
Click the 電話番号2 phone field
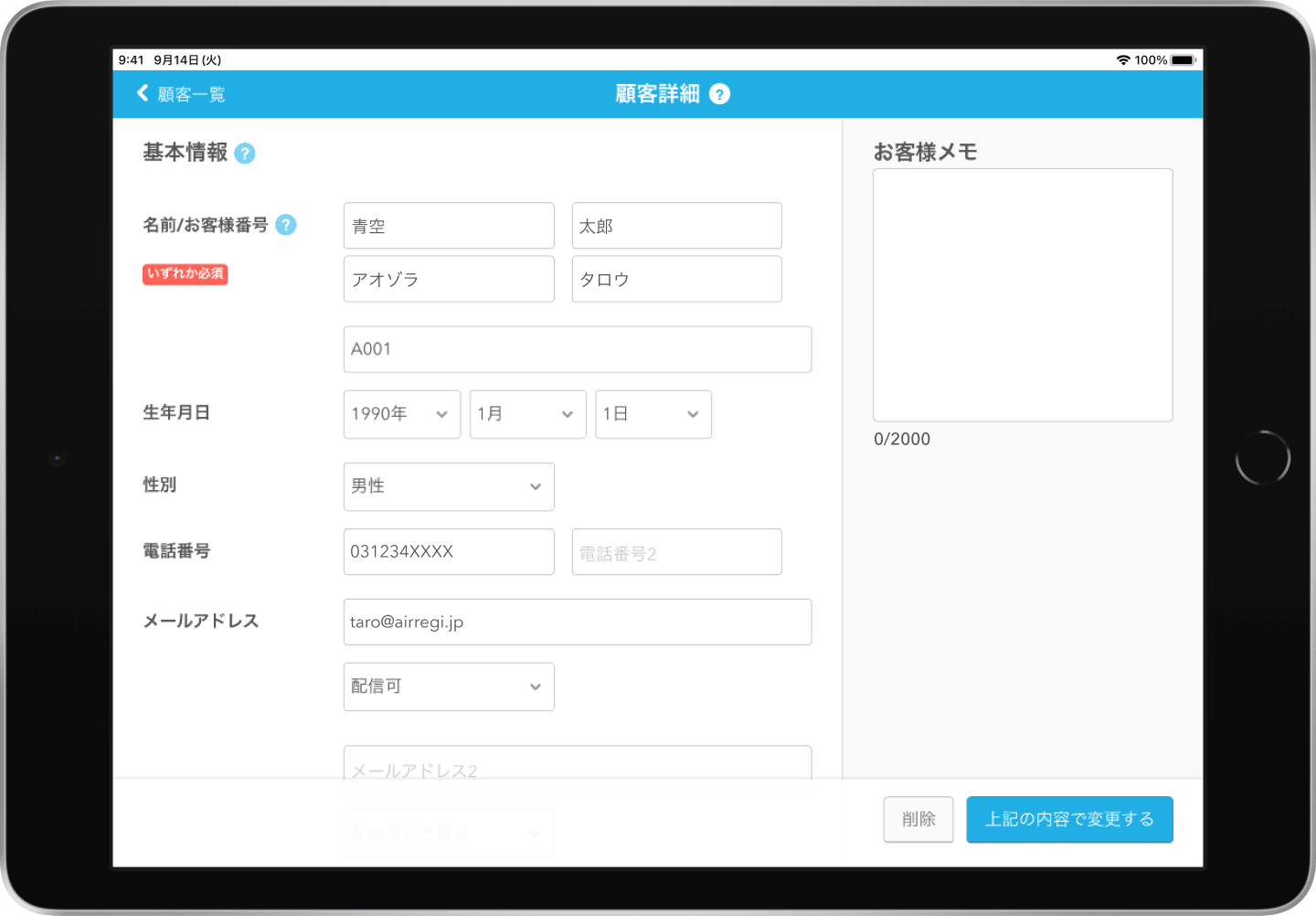click(676, 551)
